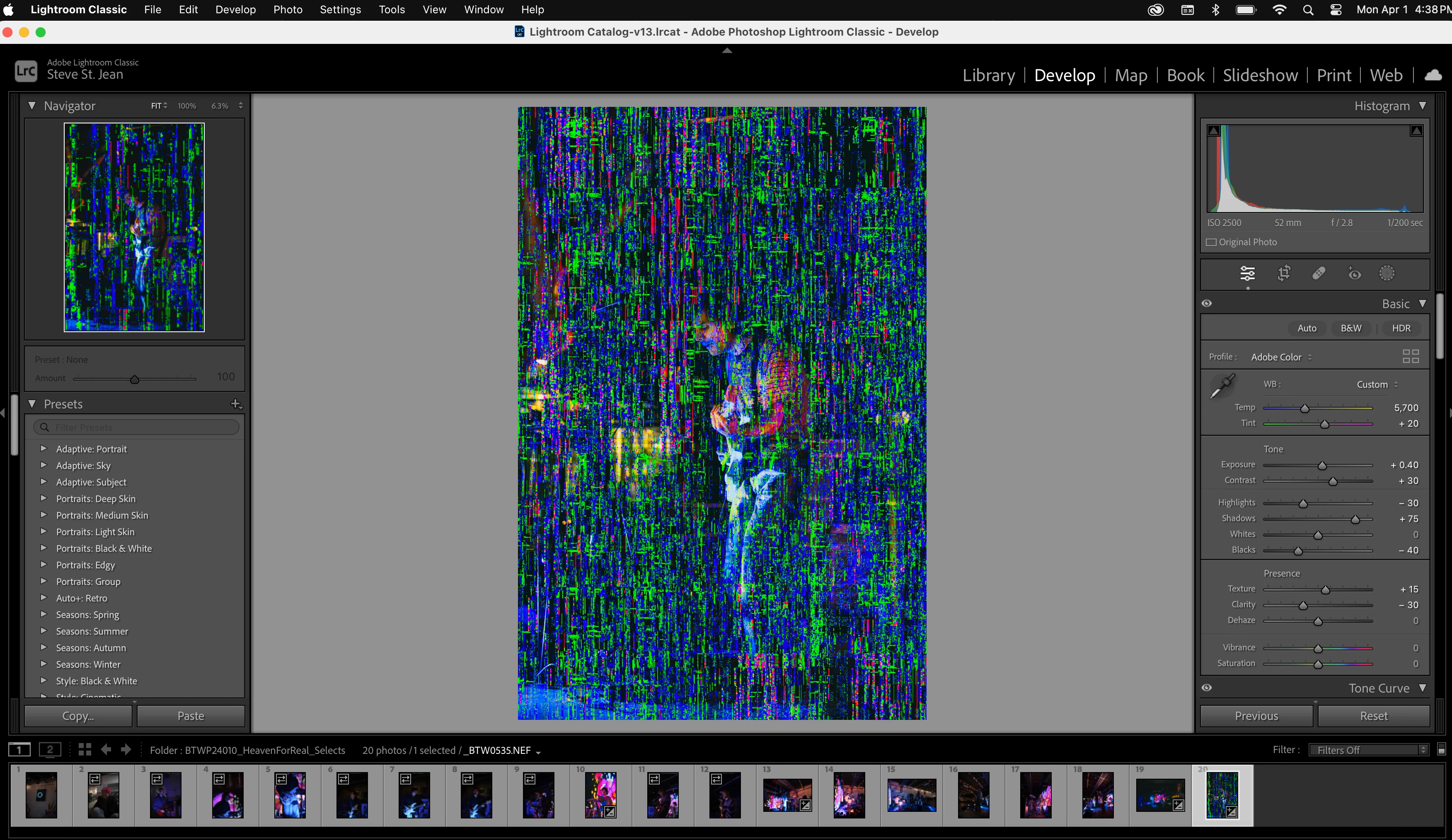Toggle the Basic panel eye visibility switch
1452x840 pixels.
pyautogui.click(x=1207, y=304)
